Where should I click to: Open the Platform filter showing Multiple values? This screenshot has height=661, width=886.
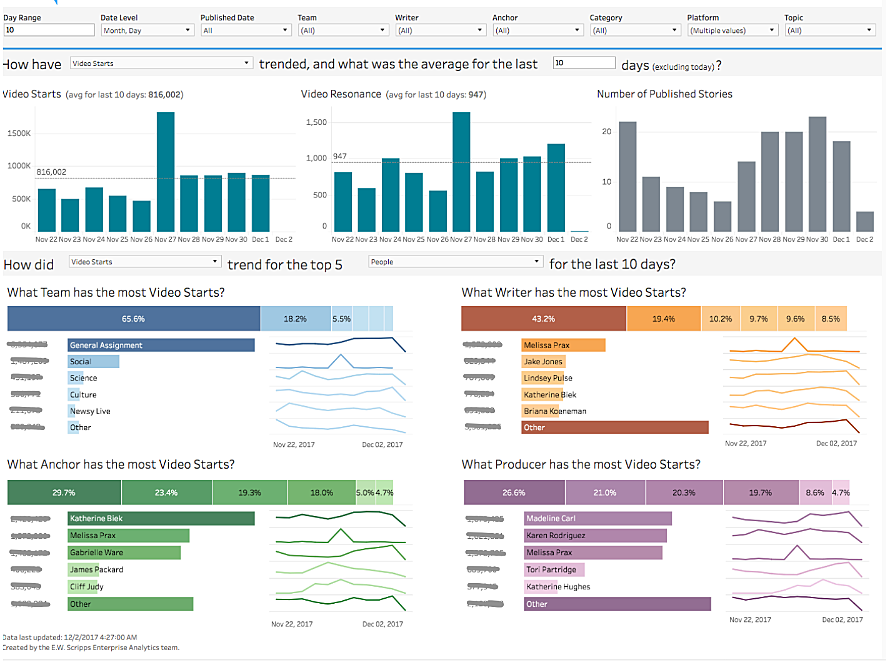click(x=731, y=31)
